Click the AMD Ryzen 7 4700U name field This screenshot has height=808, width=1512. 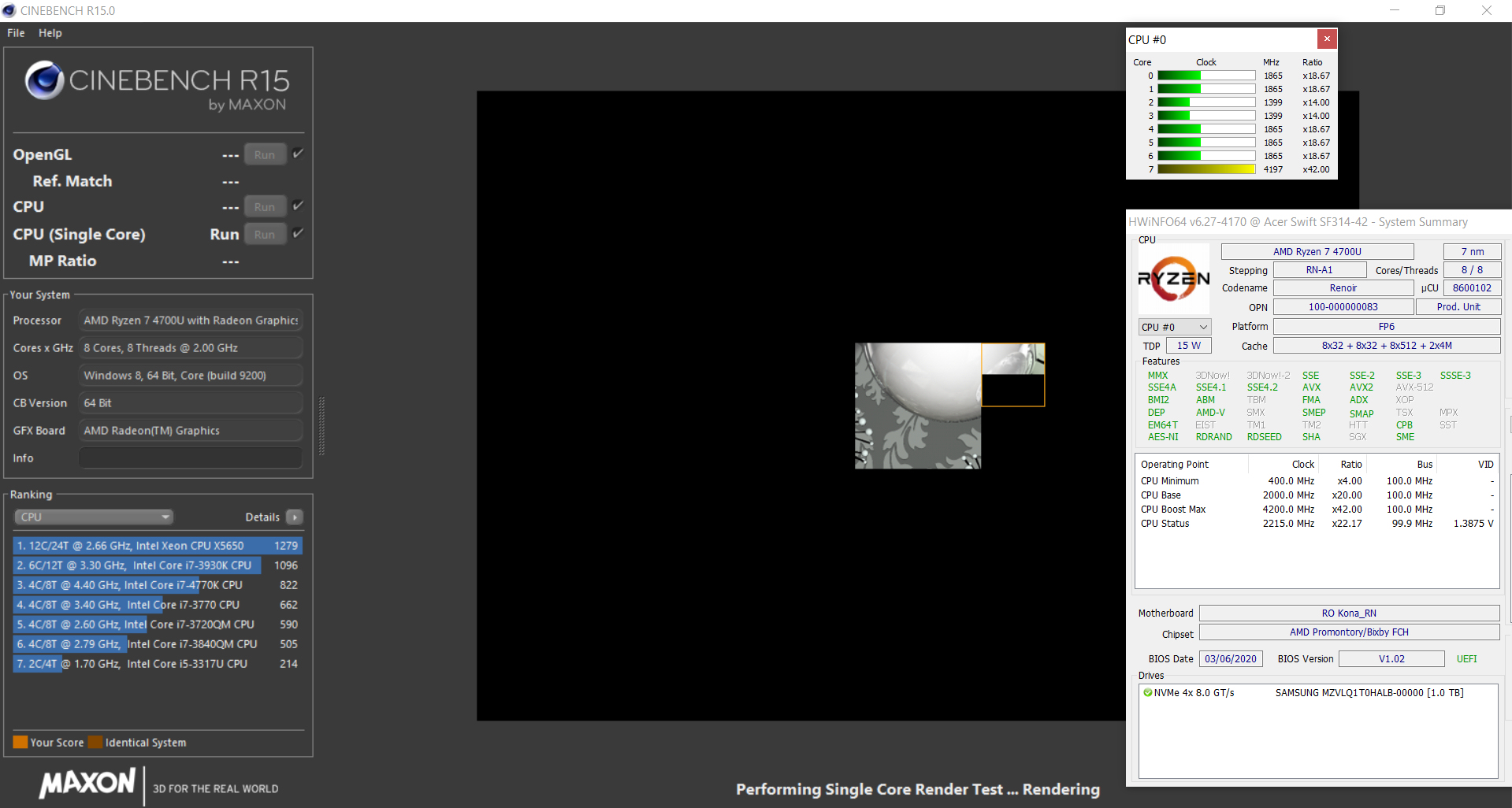[x=1317, y=252]
